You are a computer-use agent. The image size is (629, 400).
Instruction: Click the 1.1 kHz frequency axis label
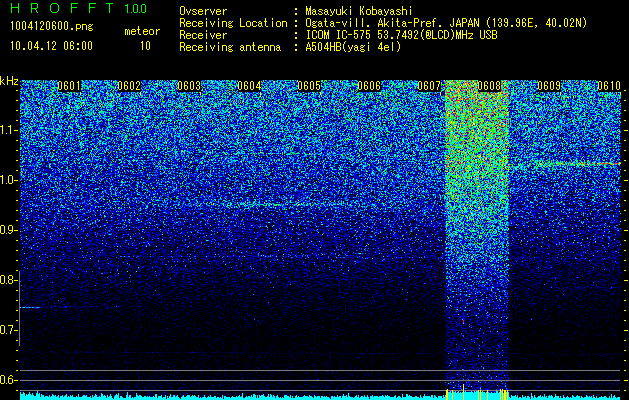pyautogui.click(x=9, y=130)
